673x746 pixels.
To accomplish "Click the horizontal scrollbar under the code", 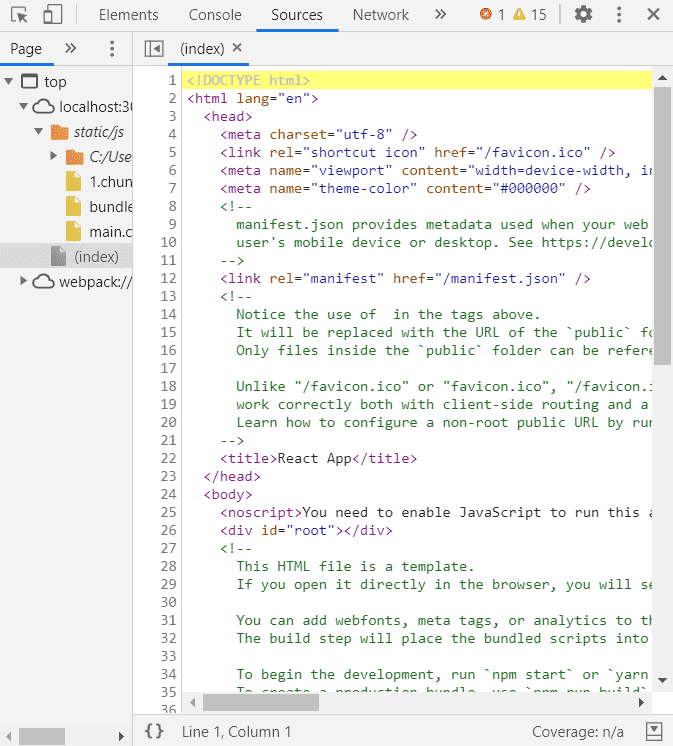I will 260,703.
